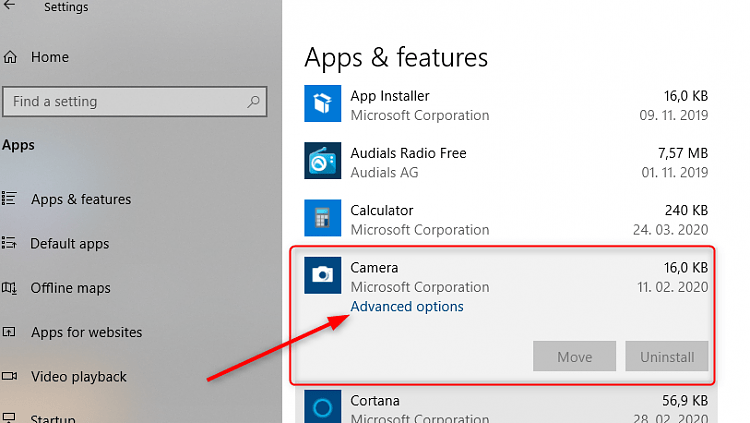Viewport: 750px width, 423px height.
Task: Click the date 01. 11. 2019
Action: click(x=674, y=172)
